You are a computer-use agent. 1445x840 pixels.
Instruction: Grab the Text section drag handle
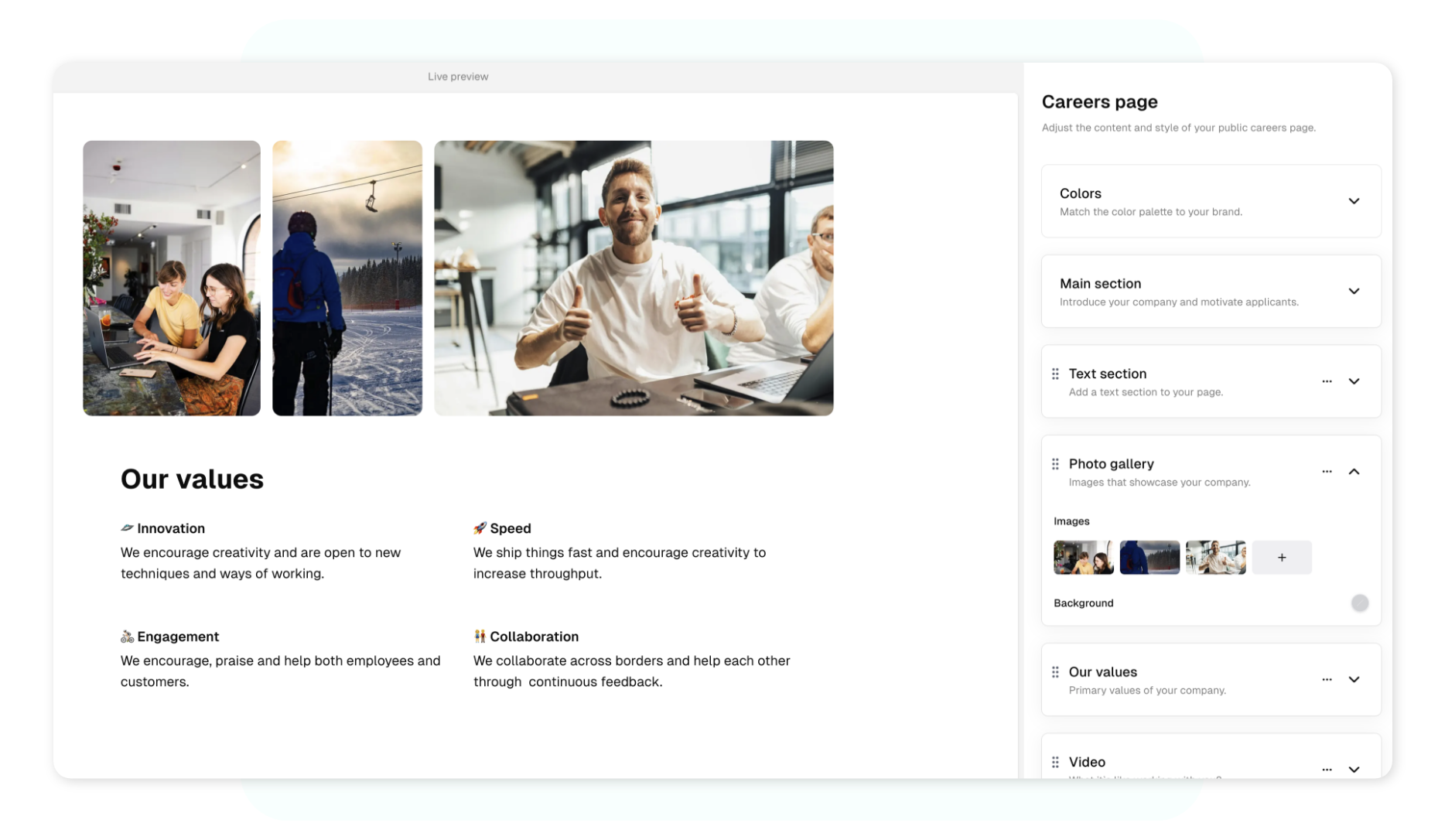click(x=1055, y=374)
